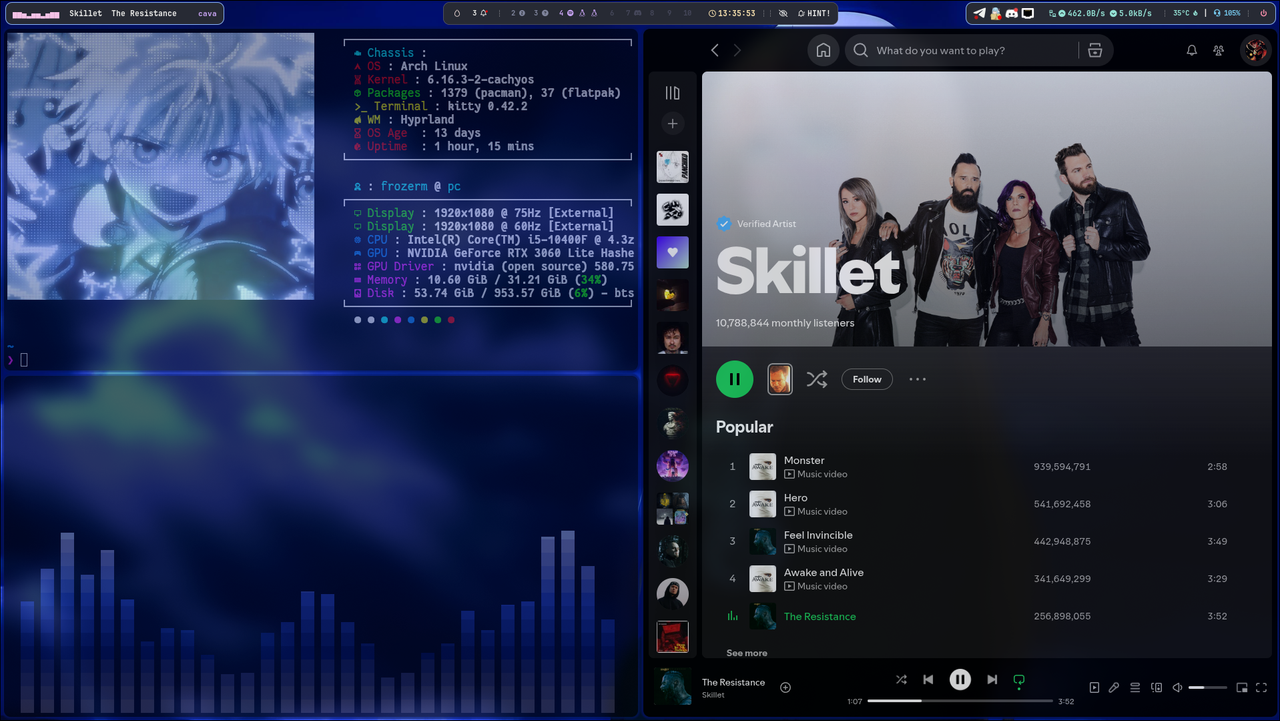Open the Friend Activity icon
The image size is (1280, 721).
click(x=1219, y=50)
